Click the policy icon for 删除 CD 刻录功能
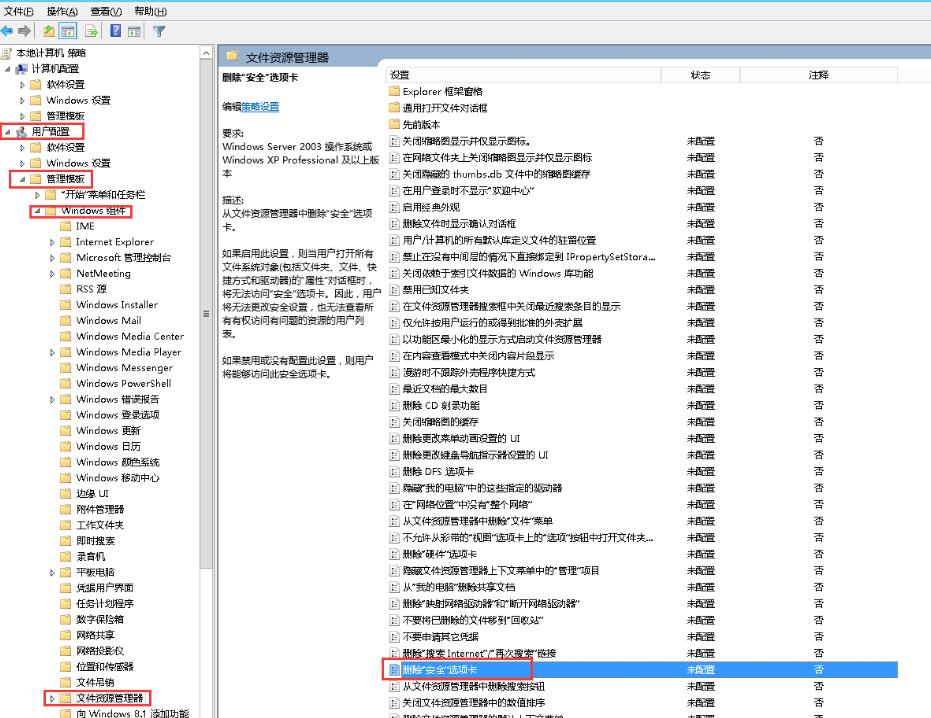931x718 pixels. (x=394, y=405)
